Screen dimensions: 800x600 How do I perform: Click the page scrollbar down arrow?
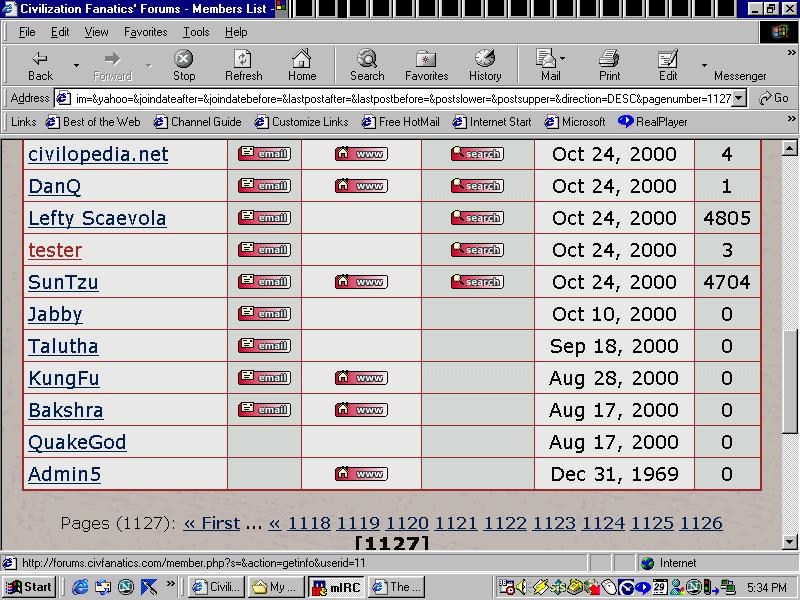pyautogui.click(x=790, y=542)
